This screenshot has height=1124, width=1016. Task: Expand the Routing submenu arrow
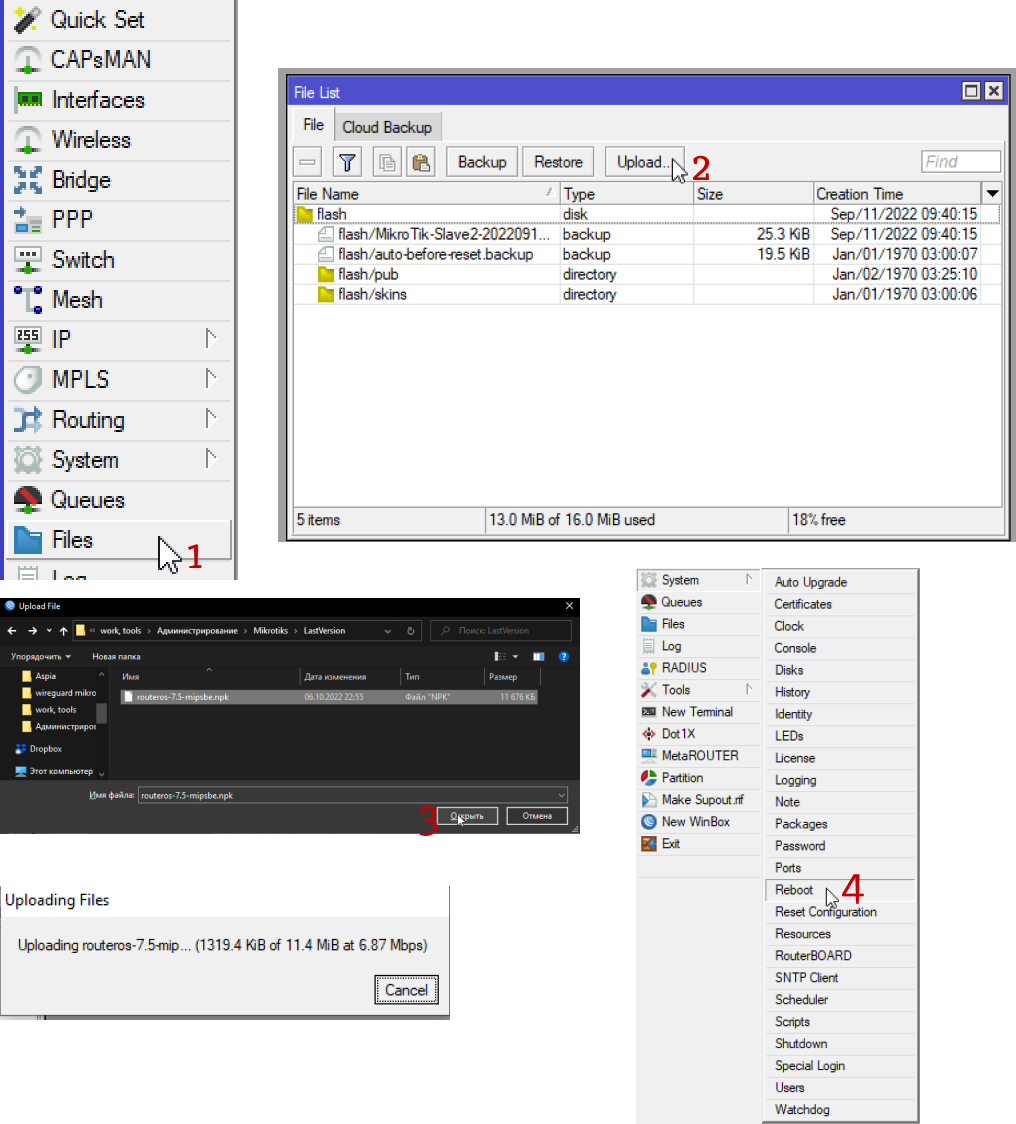pos(210,419)
